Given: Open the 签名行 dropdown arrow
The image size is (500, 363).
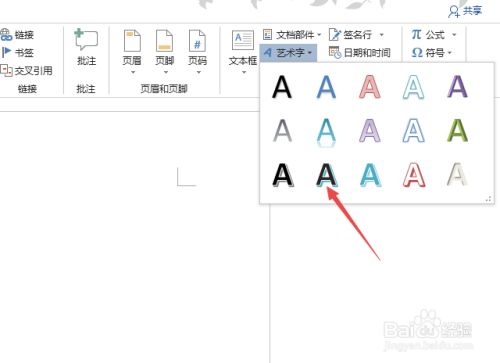Looking at the screenshot, I should click(382, 35).
